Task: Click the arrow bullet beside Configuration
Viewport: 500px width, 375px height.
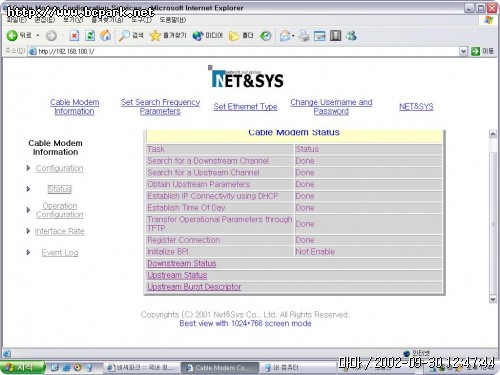Action: pos(28,168)
